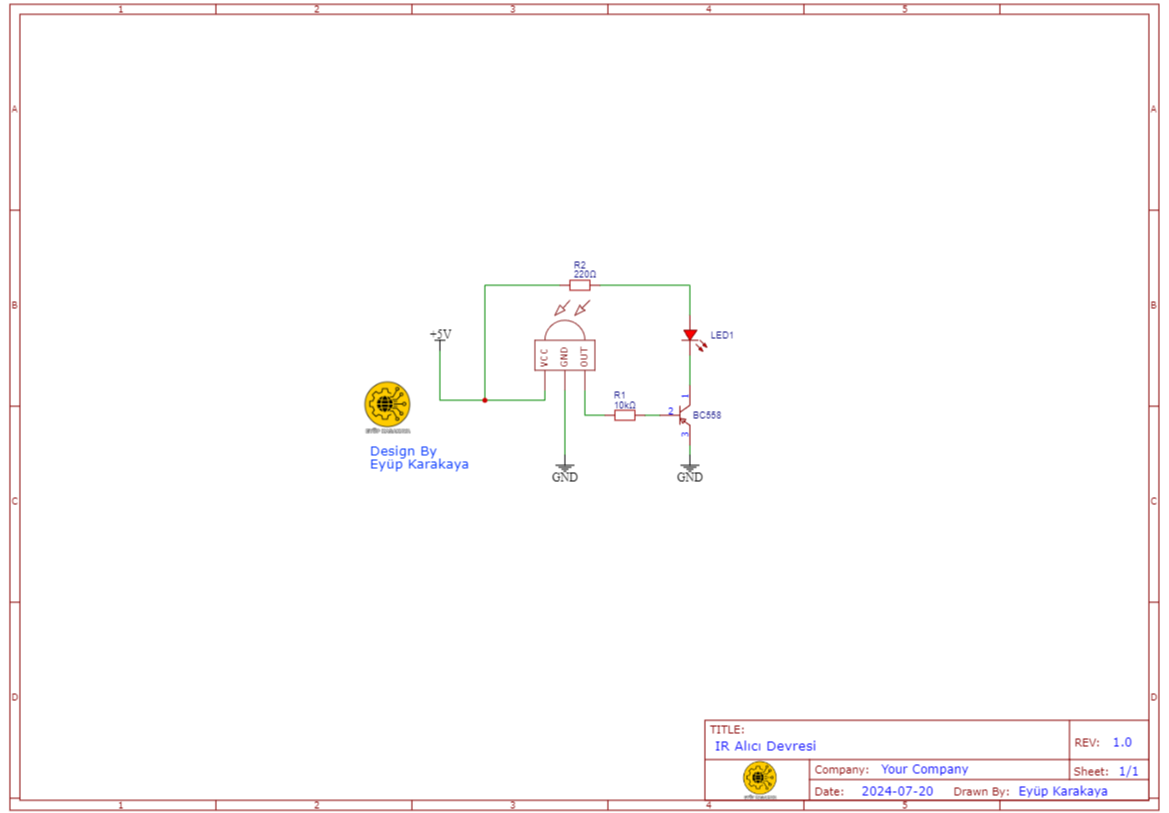This screenshot has width=1169, height=813.
Task: Select the LED1 reference label text
Action: tap(722, 335)
